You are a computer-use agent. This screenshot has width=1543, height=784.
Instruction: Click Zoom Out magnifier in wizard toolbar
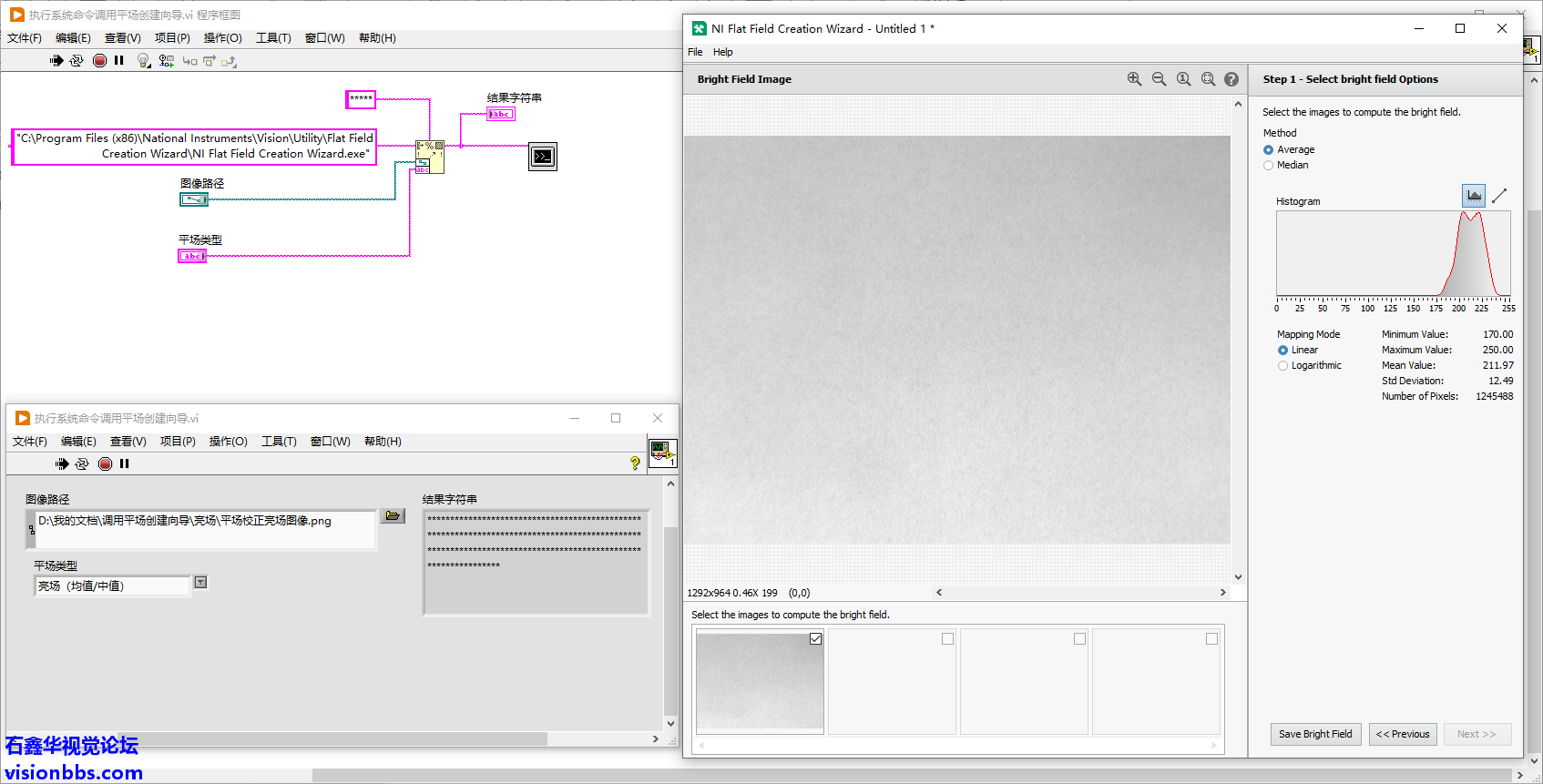click(x=1159, y=79)
